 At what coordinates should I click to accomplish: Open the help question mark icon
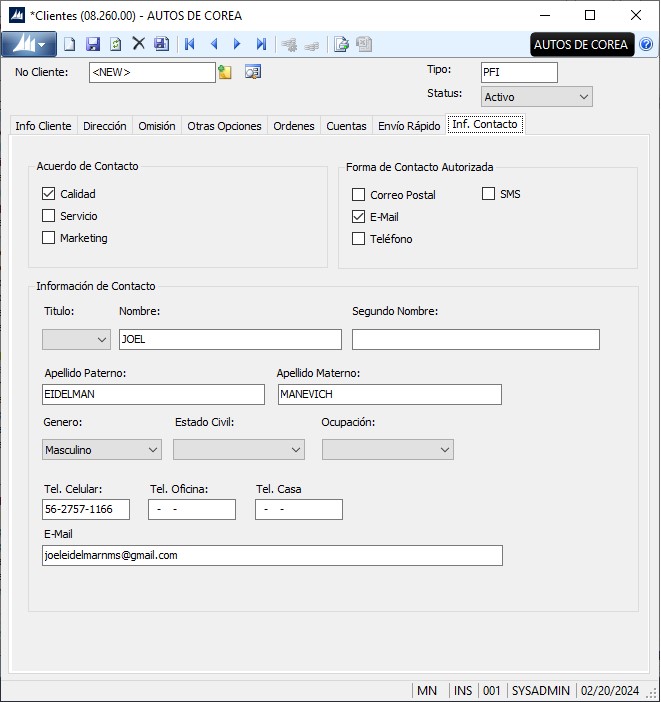[646, 44]
